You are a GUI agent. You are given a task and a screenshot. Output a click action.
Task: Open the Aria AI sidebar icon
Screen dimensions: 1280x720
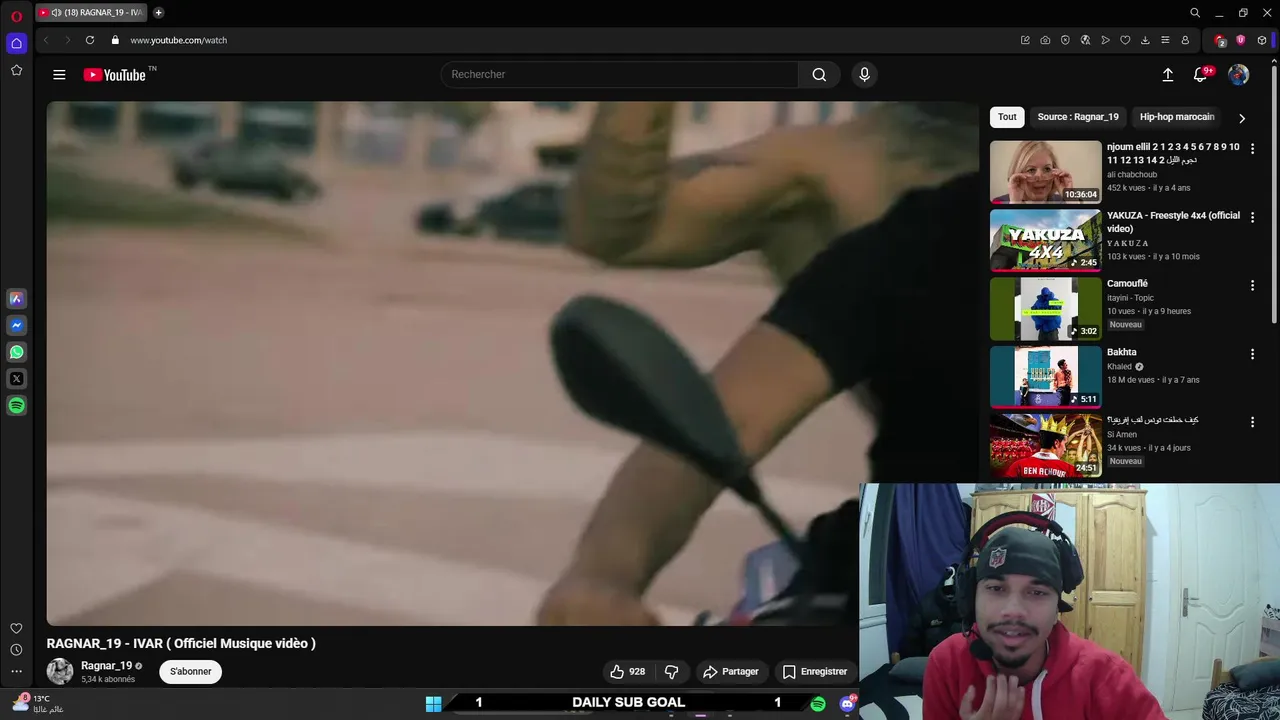tap(16, 298)
